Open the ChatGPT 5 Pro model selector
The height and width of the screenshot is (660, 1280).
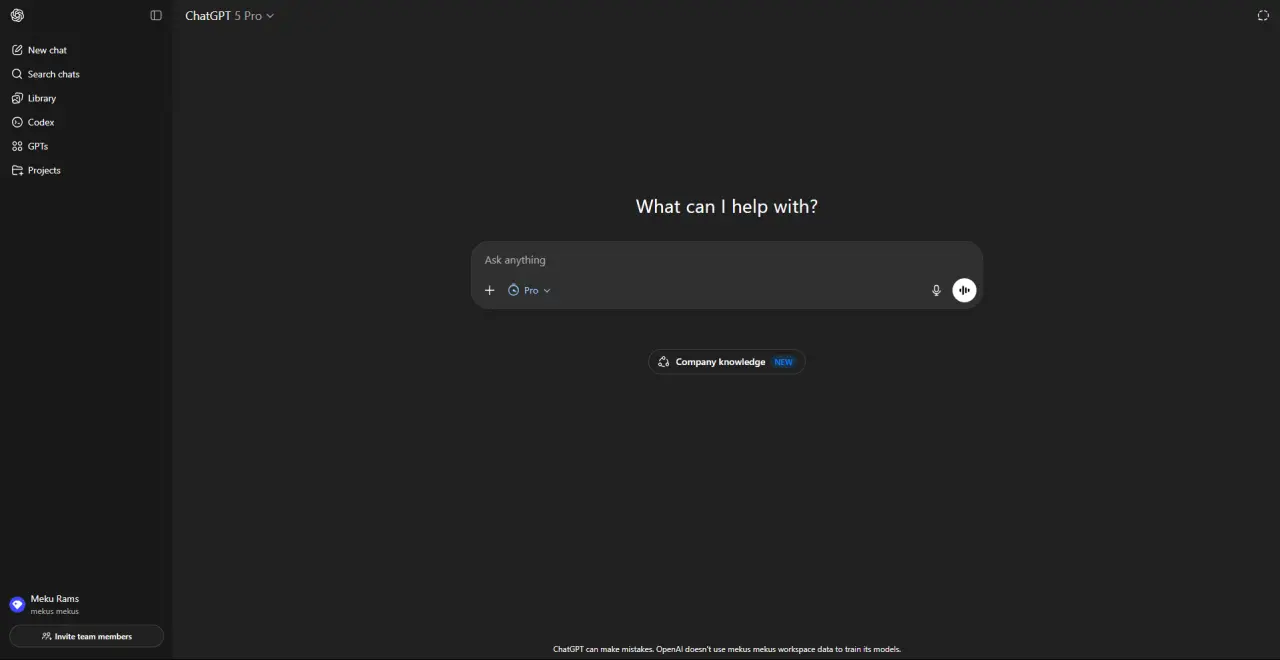point(229,16)
